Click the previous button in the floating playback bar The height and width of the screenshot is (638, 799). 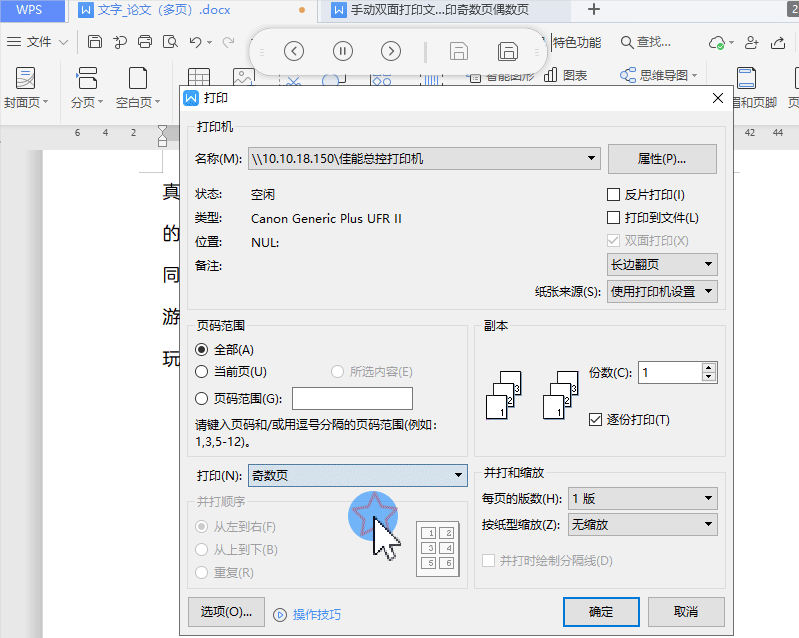coord(293,51)
